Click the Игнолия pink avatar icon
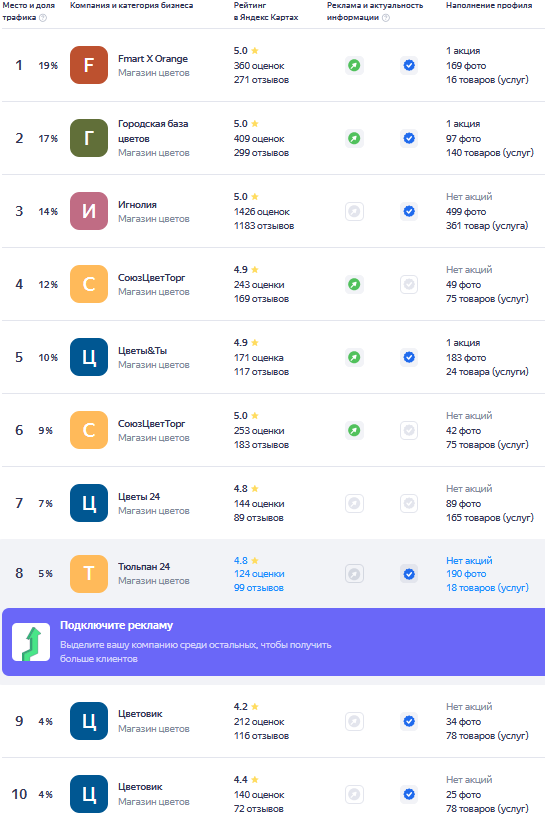Screen dimensions: 545x825 click(x=89, y=212)
